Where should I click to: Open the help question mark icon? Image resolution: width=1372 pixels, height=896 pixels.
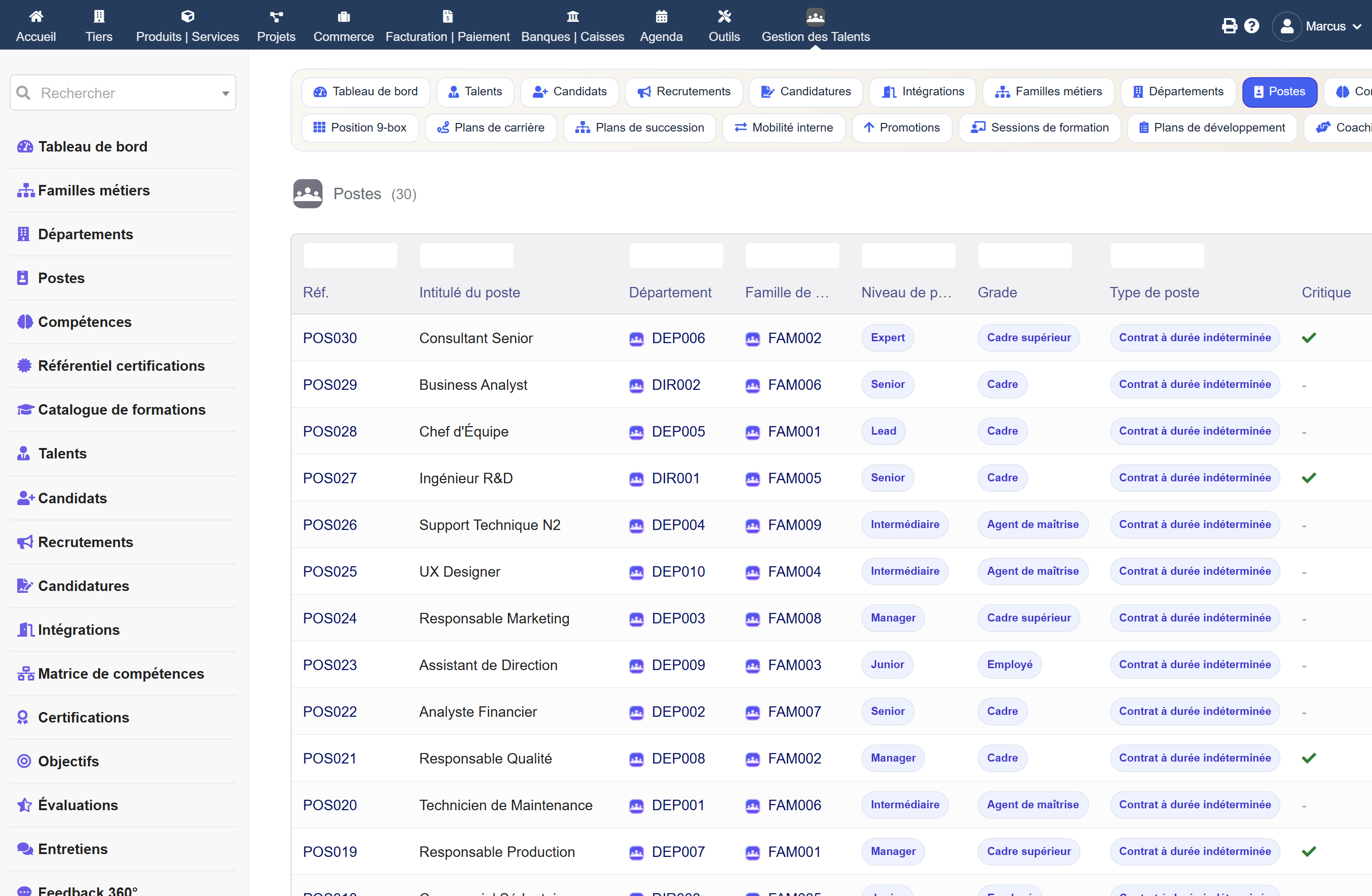click(x=1251, y=26)
